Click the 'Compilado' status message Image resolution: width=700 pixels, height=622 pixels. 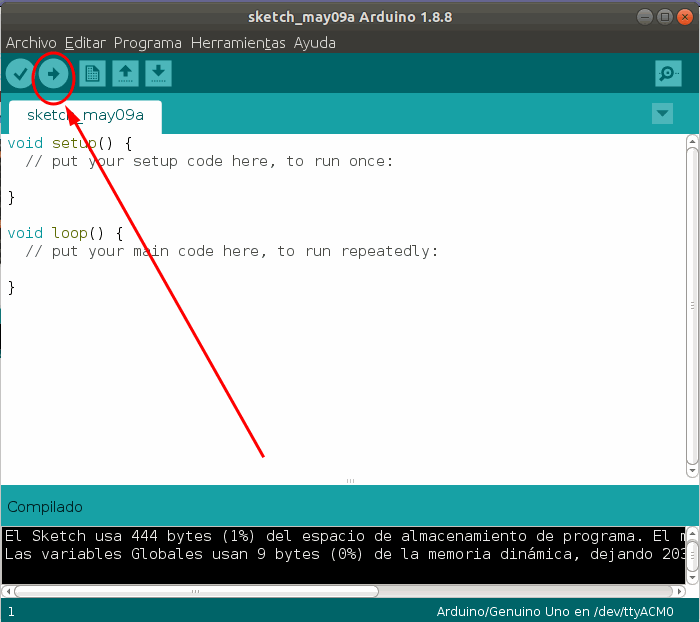tap(45, 507)
